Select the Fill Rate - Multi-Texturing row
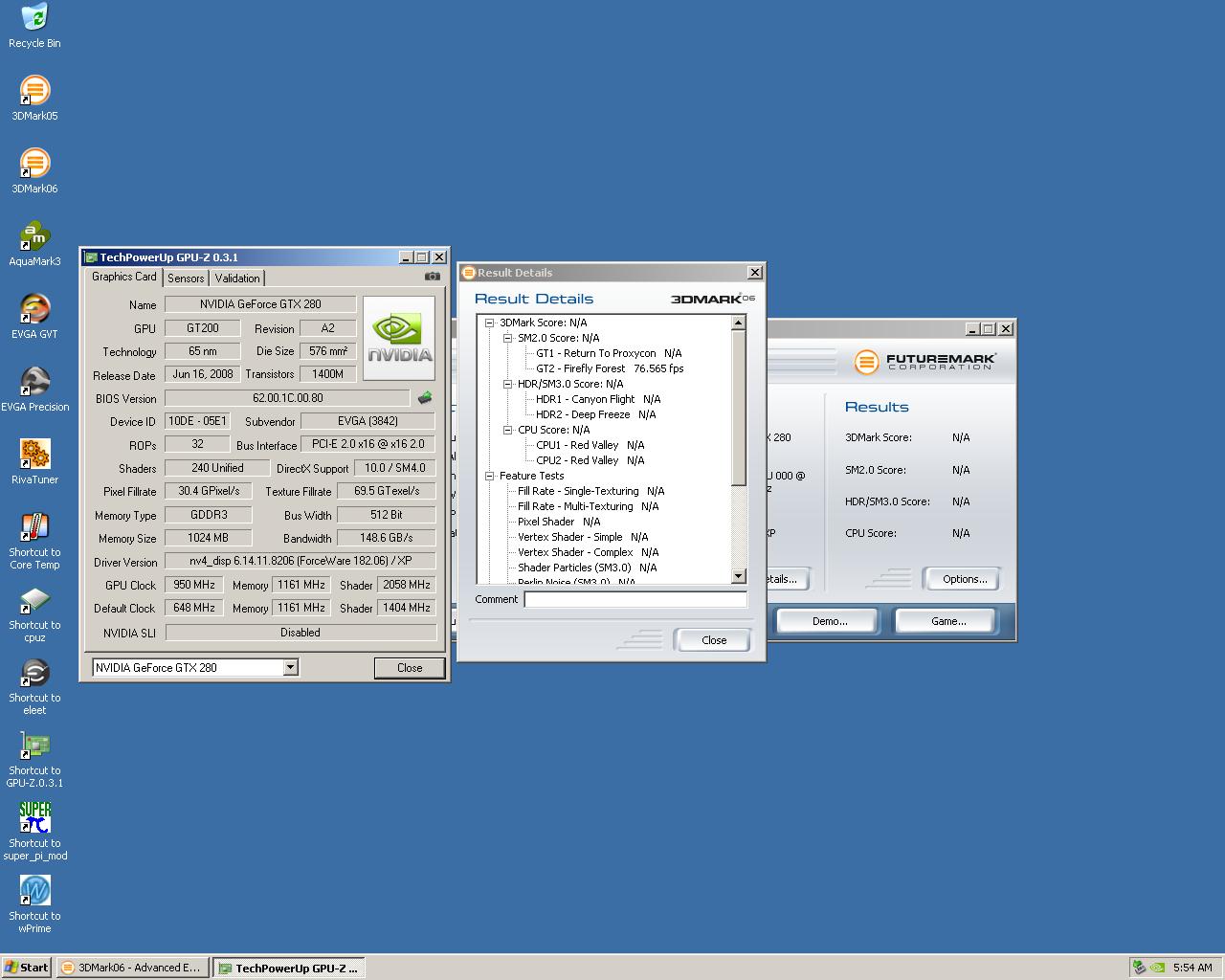 [x=588, y=506]
